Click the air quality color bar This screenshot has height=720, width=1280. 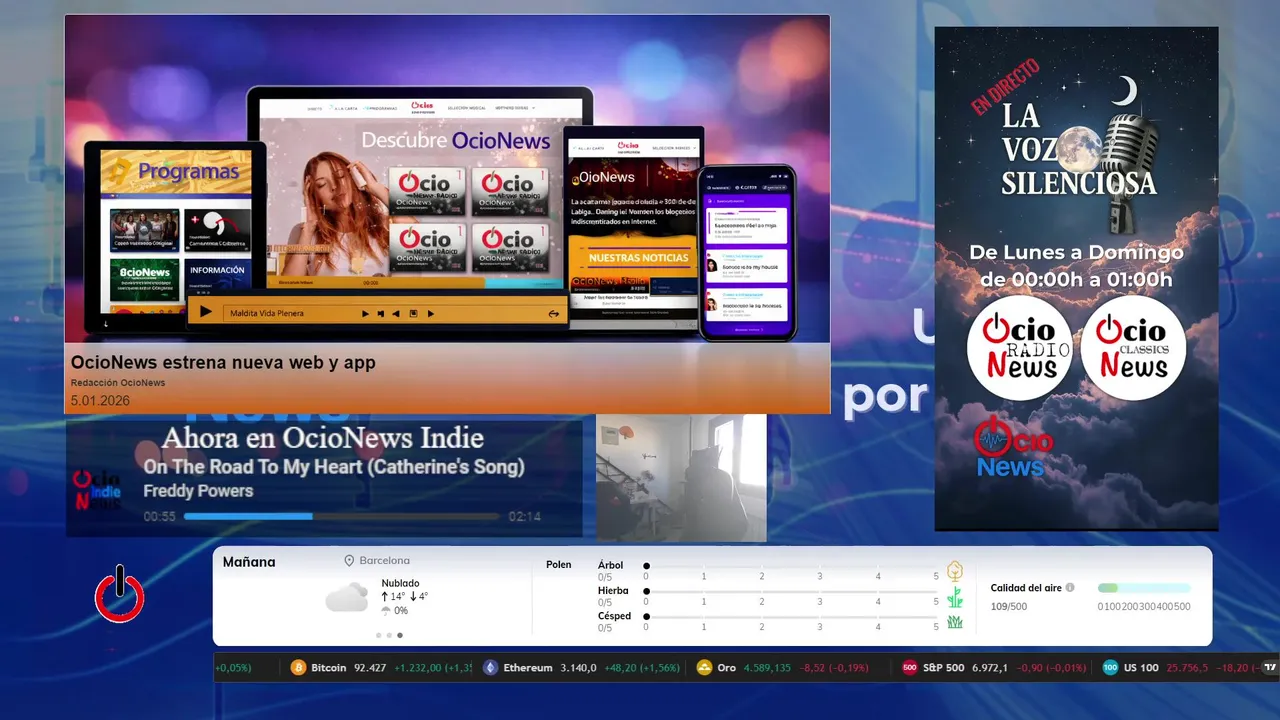coord(1144,588)
